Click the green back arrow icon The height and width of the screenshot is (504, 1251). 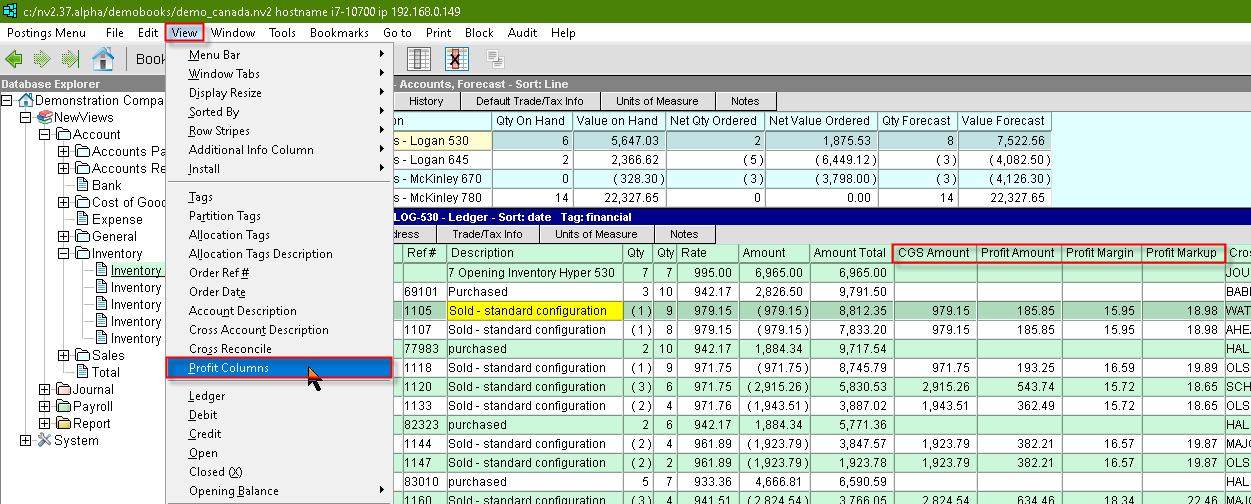click(x=14, y=59)
